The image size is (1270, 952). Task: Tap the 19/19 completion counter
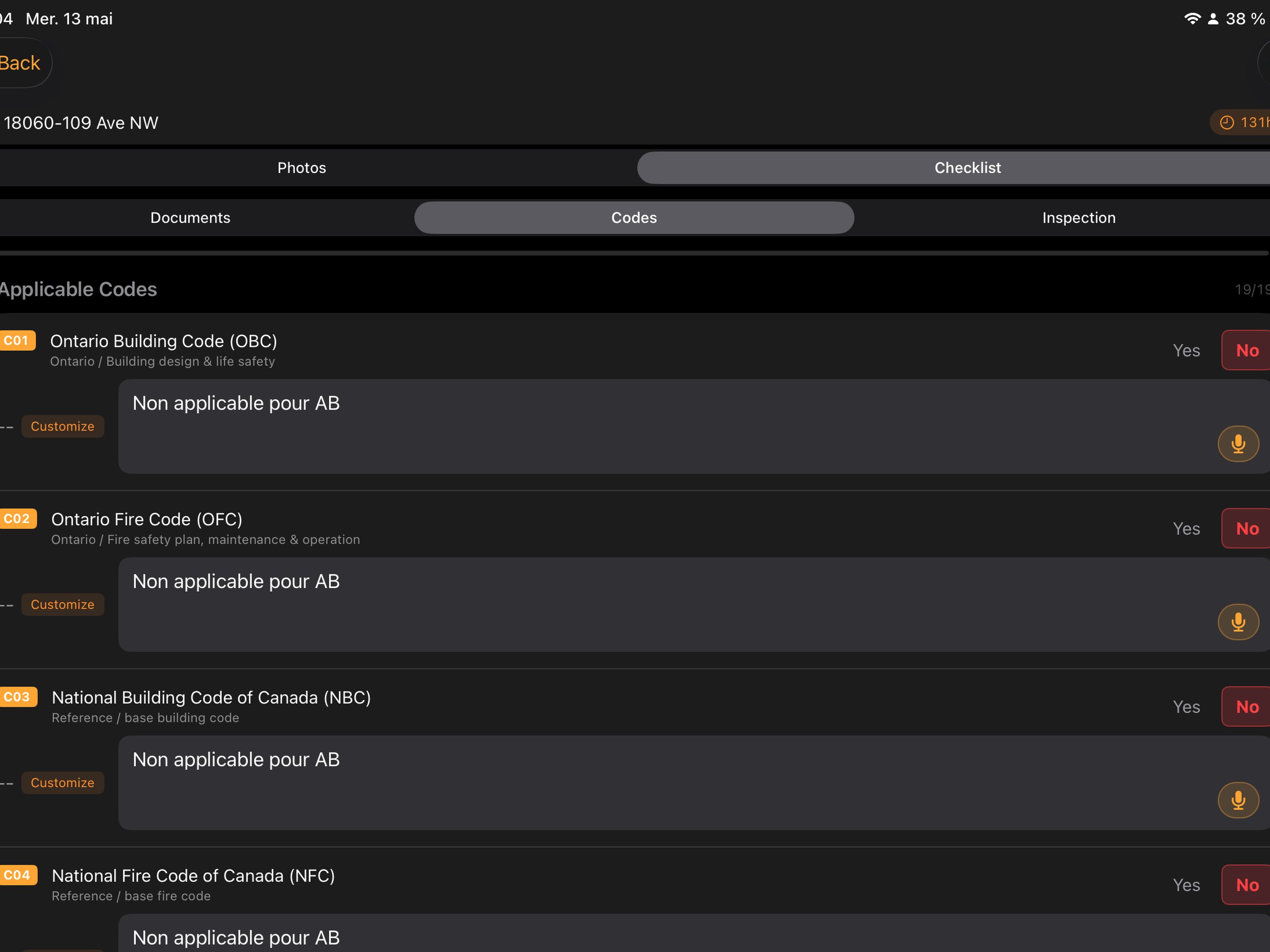coord(1252,290)
